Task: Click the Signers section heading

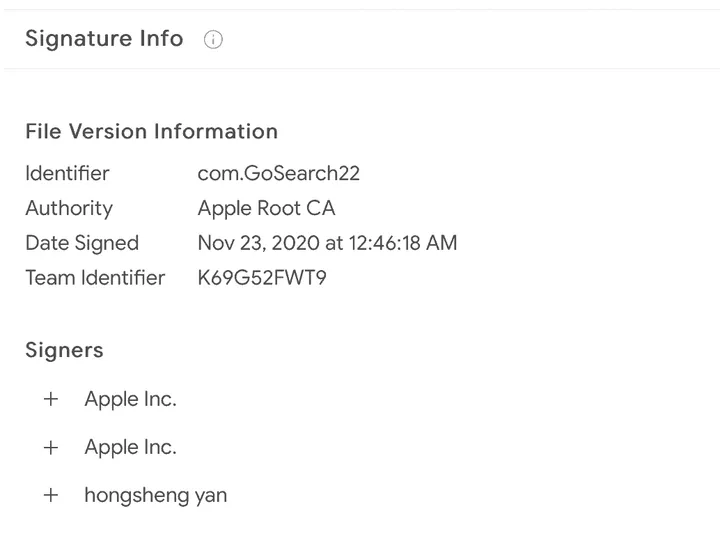Action: tap(64, 350)
